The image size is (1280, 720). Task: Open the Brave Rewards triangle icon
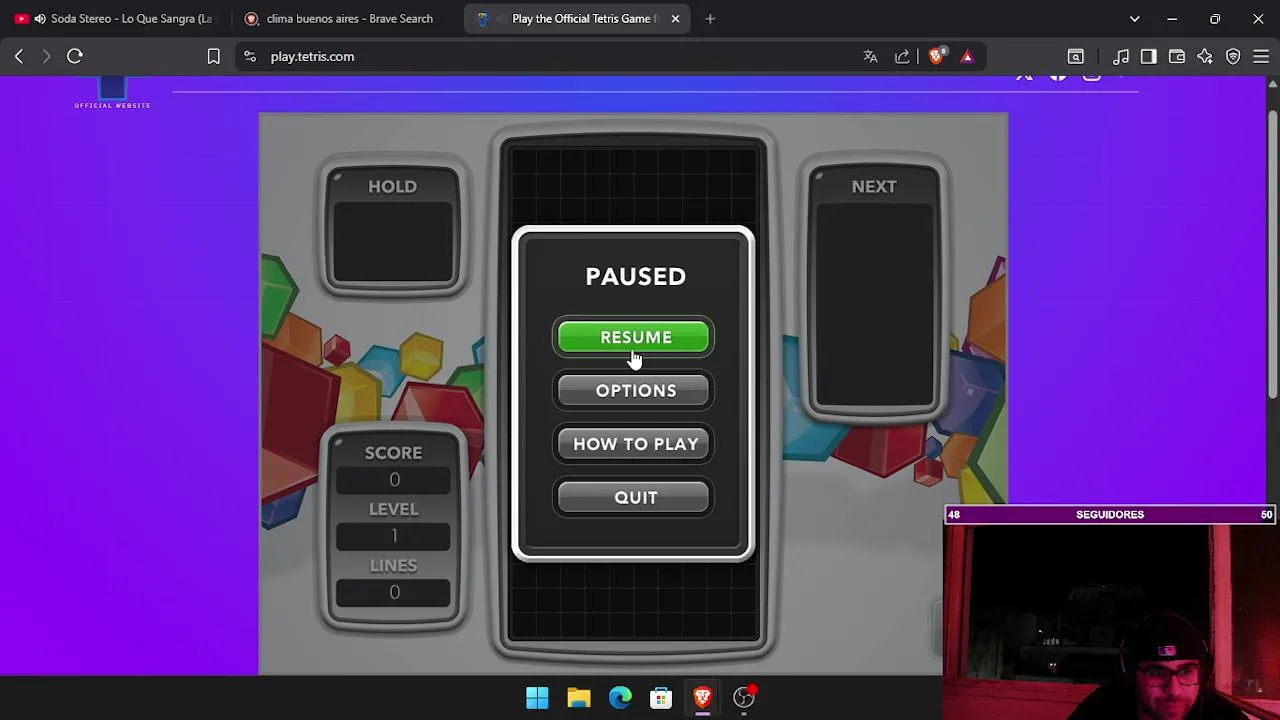tap(967, 57)
